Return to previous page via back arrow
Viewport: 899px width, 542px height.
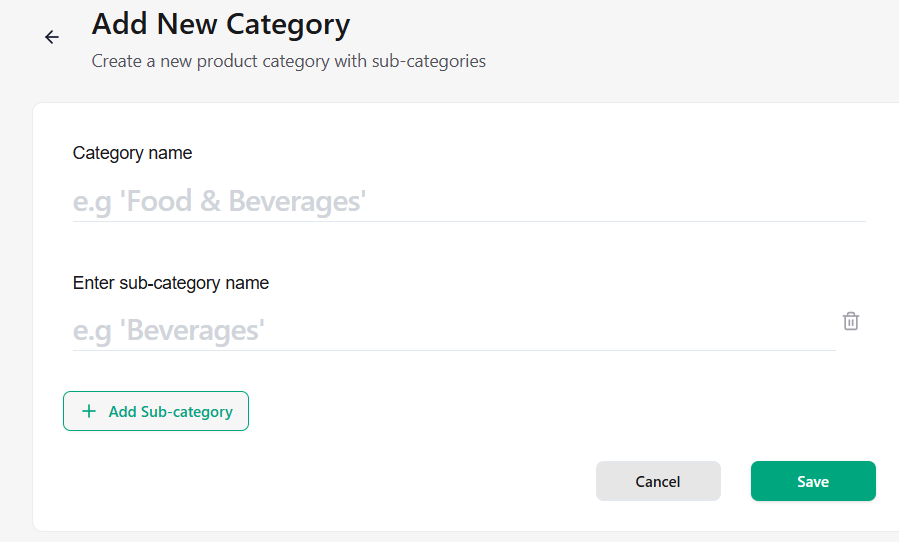52,37
